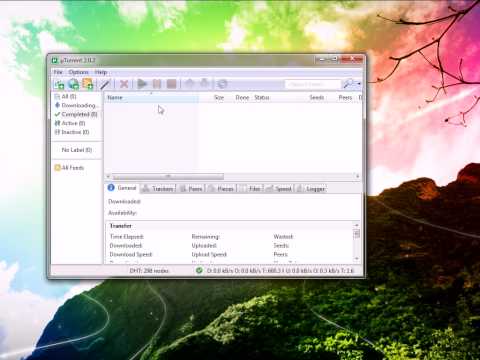This screenshot has height=360, width=480.
Task: Click the Transfer panel scroll down arrow
Action: 357,259
